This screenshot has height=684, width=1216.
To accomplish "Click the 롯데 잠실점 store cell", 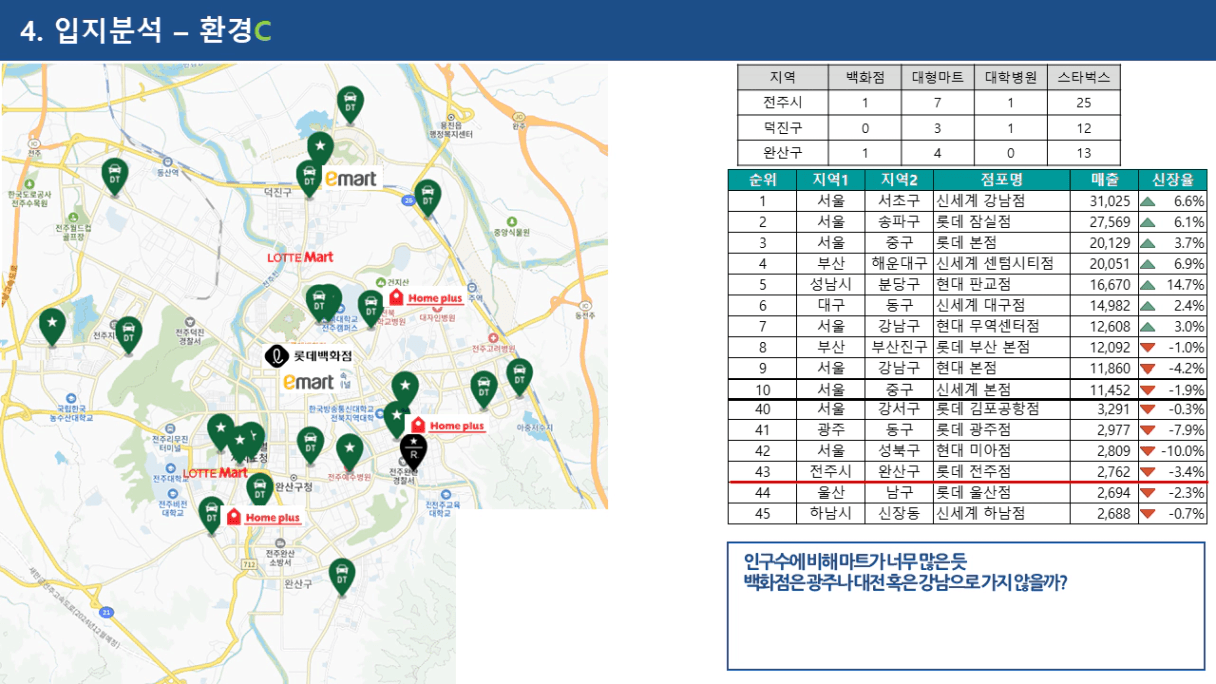I will point(1001,221).
